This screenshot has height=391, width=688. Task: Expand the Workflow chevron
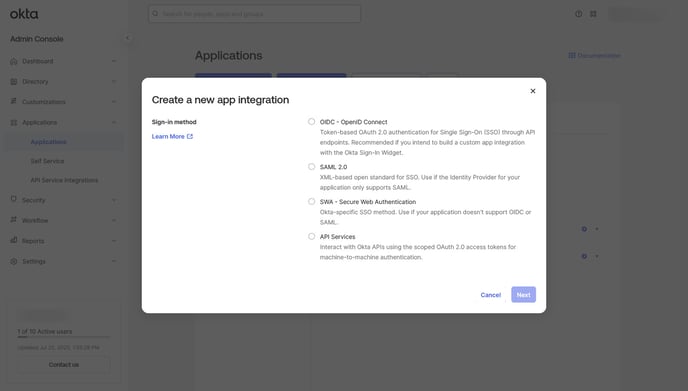[114, 220]
